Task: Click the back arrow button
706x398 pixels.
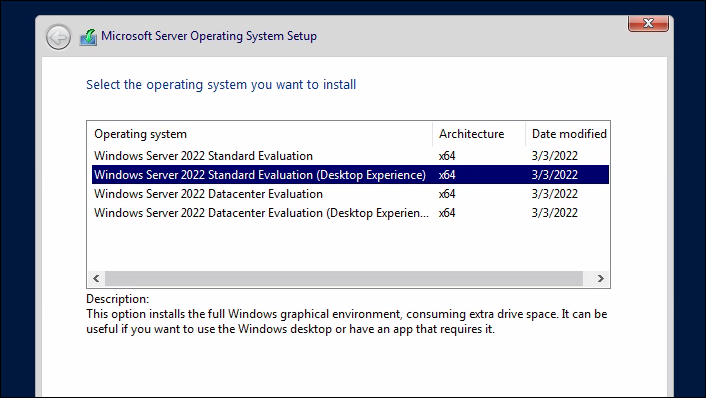Action: pos(58,37)
